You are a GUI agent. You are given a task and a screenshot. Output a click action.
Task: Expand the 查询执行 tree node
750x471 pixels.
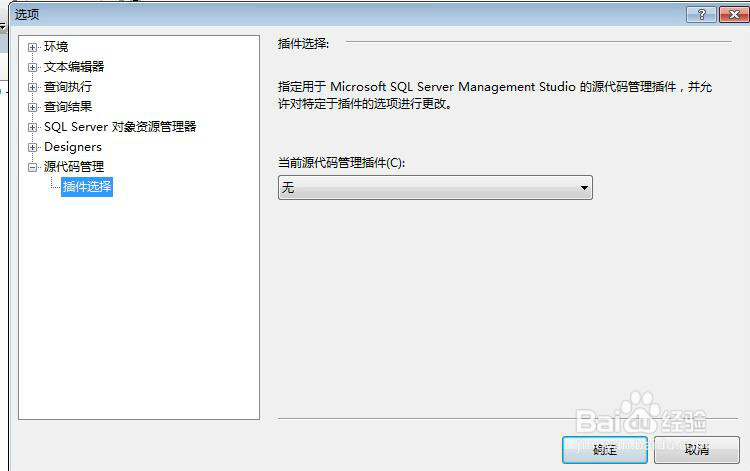(x=33, y=87)
